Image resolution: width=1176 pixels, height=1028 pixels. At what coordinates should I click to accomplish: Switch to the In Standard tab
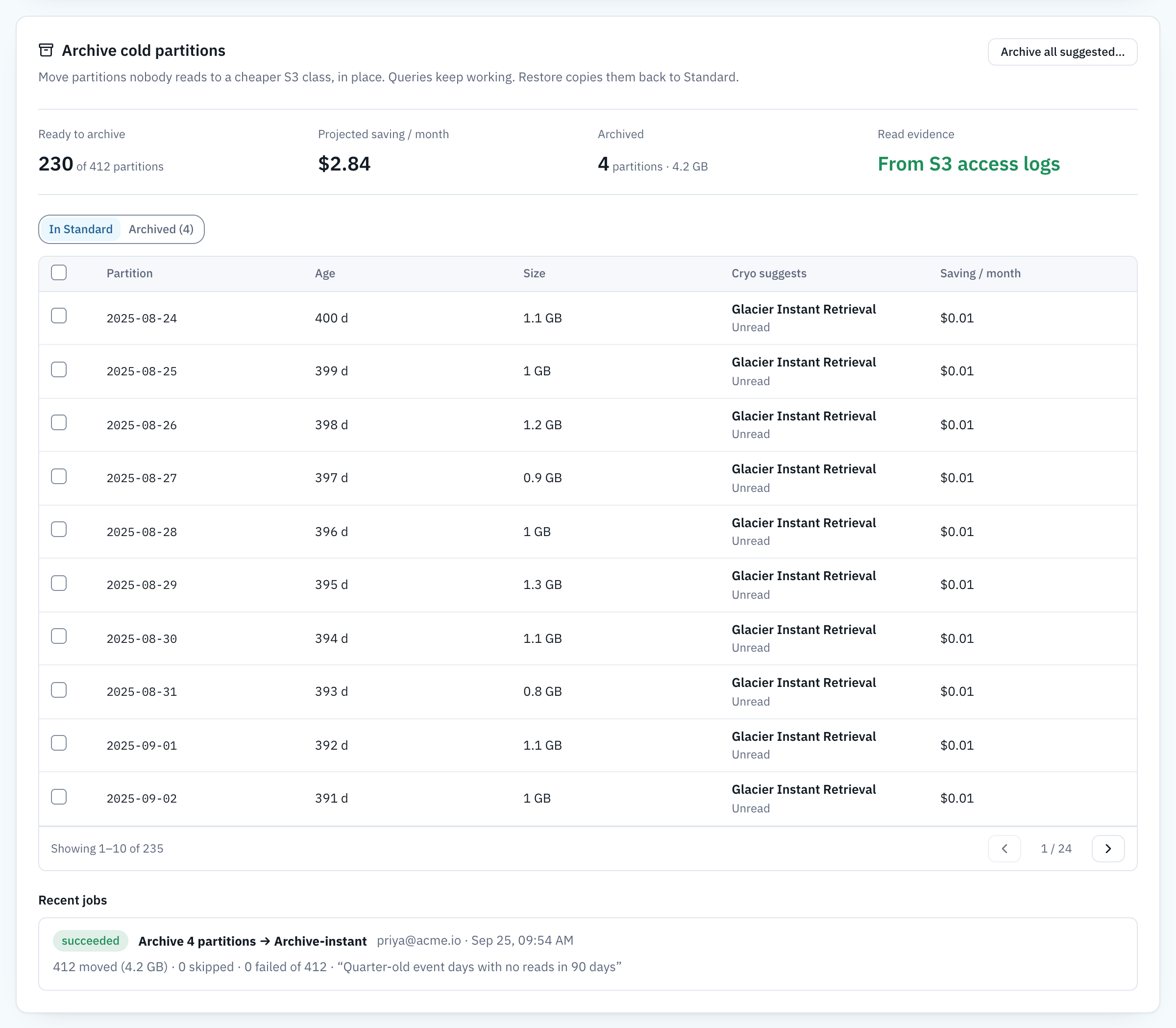(80, 229)
